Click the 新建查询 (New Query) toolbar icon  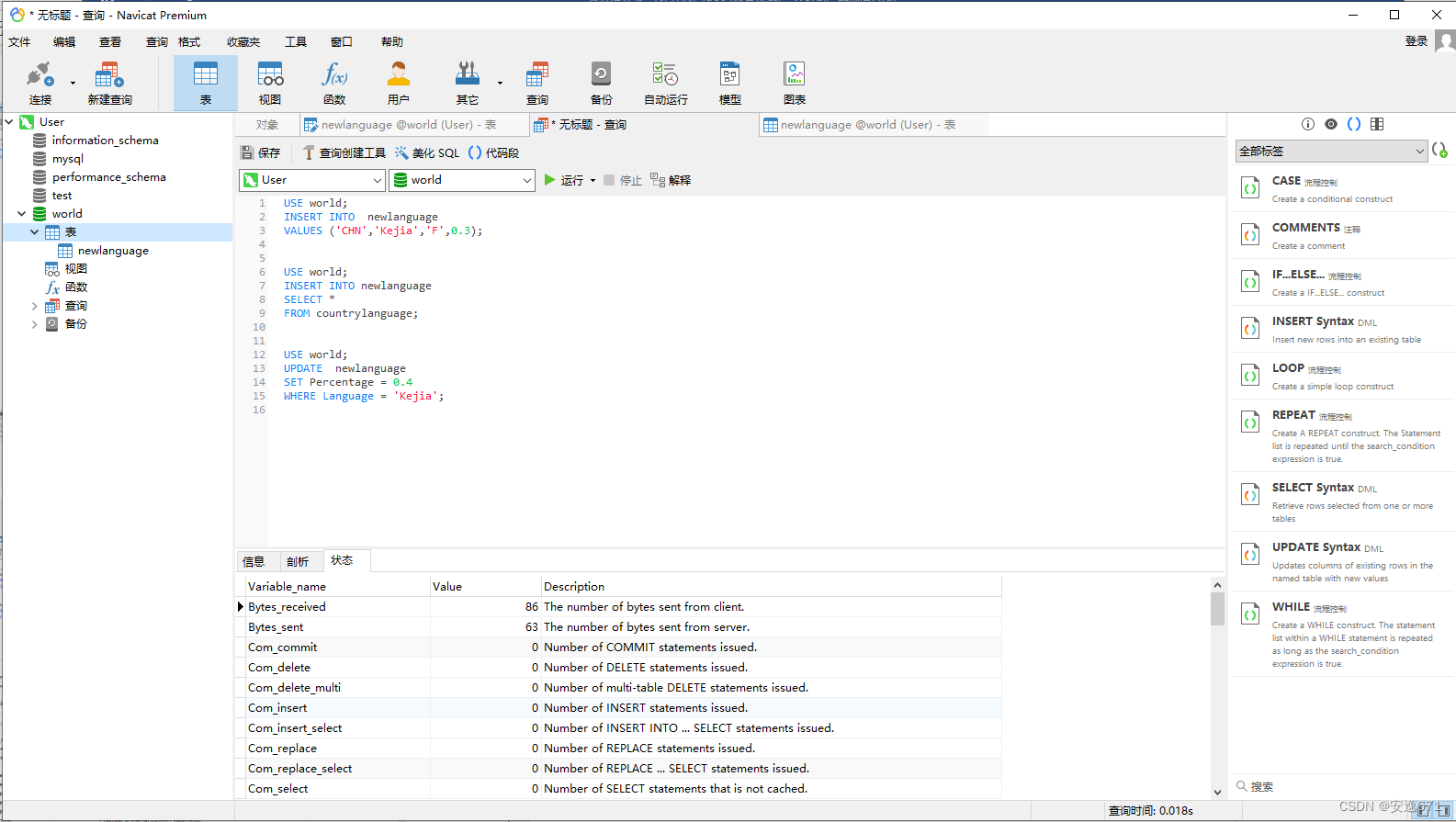(x=109, y=84)
